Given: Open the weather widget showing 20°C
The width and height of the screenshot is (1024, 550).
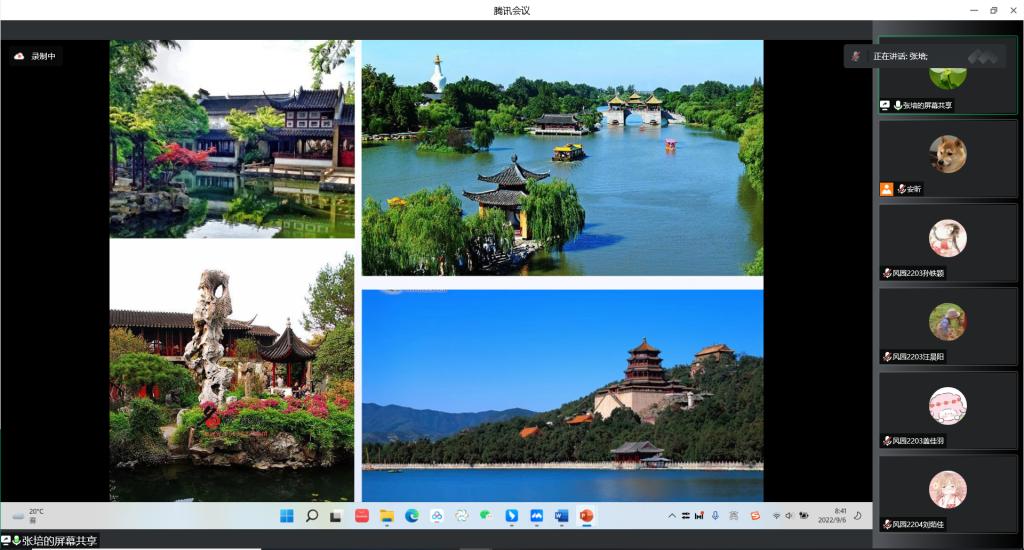Looking at the screenshot, I should point(28,516).
